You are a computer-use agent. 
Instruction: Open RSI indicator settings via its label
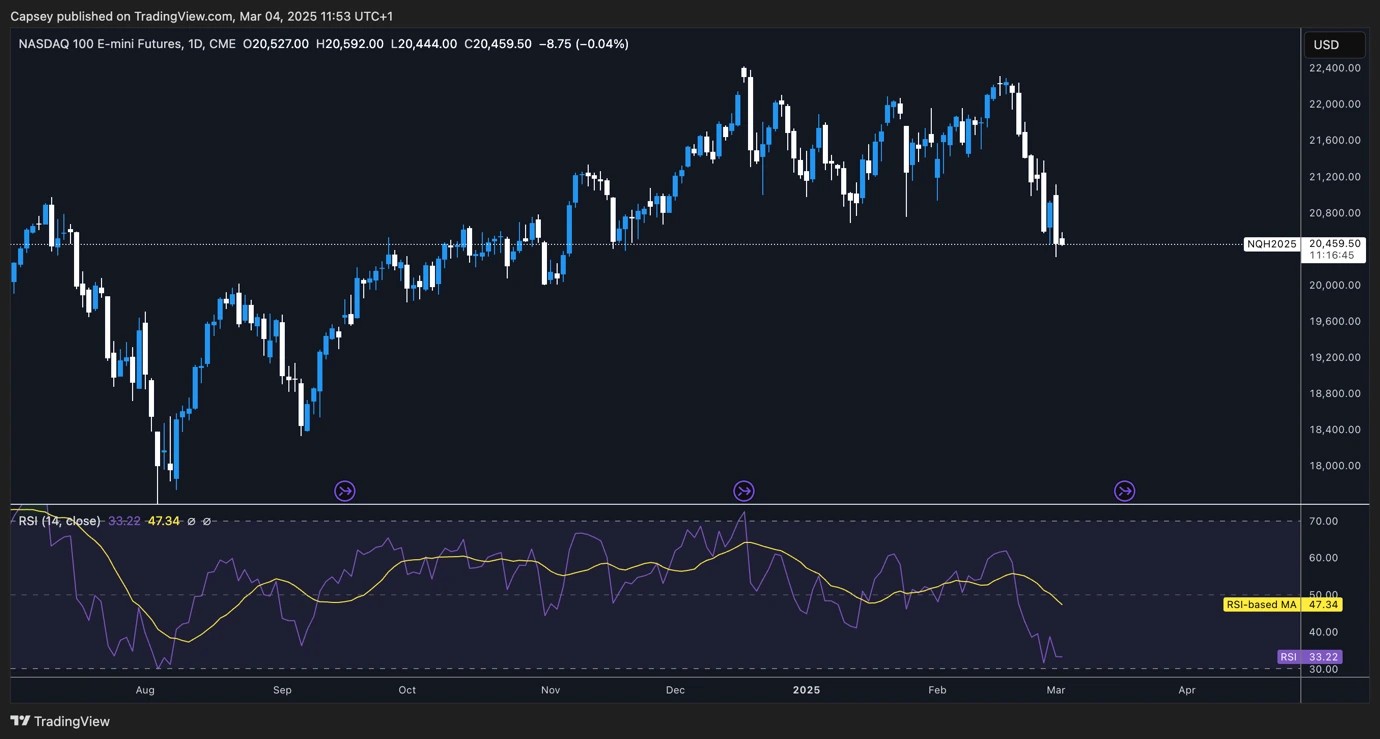(x=55, y=521)
